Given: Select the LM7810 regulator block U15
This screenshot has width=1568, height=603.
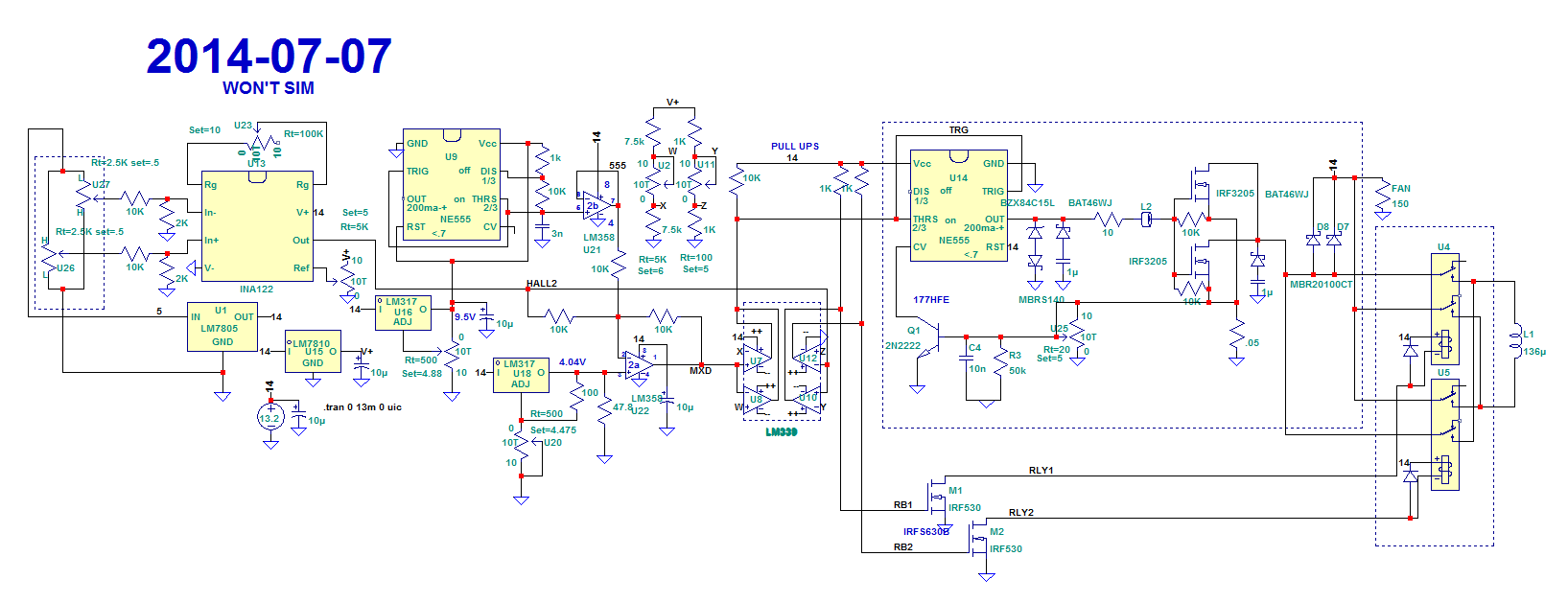Looking at the screenshot, I should coord(313,352).
